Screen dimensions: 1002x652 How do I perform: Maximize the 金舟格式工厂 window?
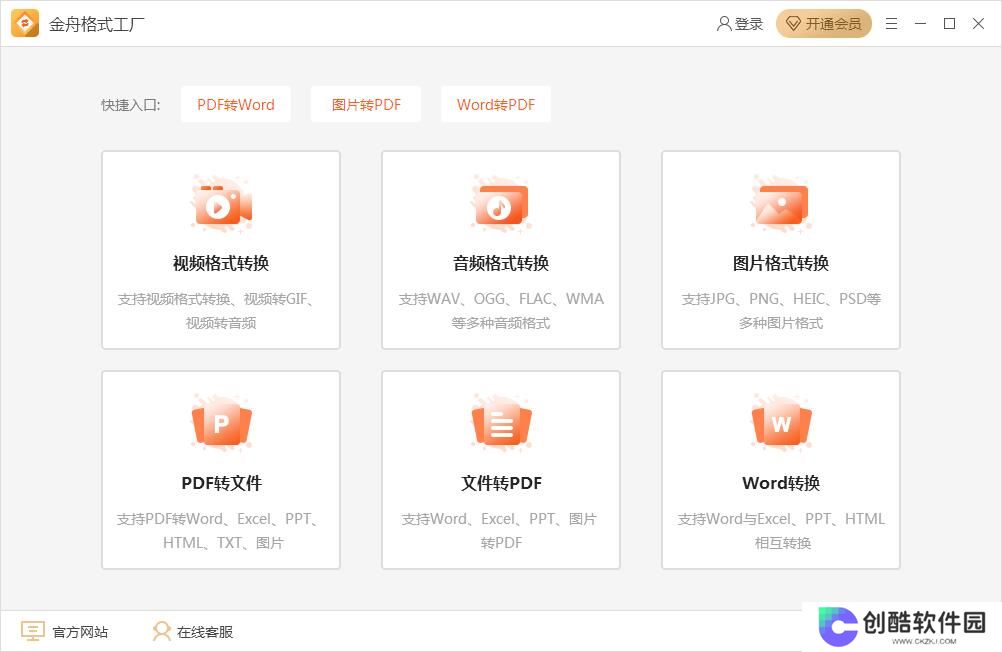pos(950,24)
